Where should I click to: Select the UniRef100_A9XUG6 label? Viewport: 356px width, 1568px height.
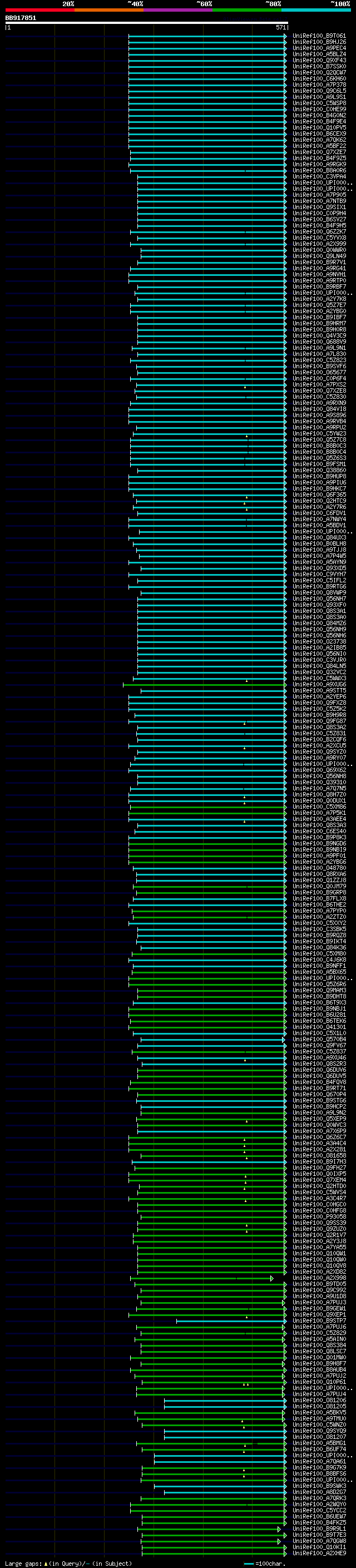[319, 684]
